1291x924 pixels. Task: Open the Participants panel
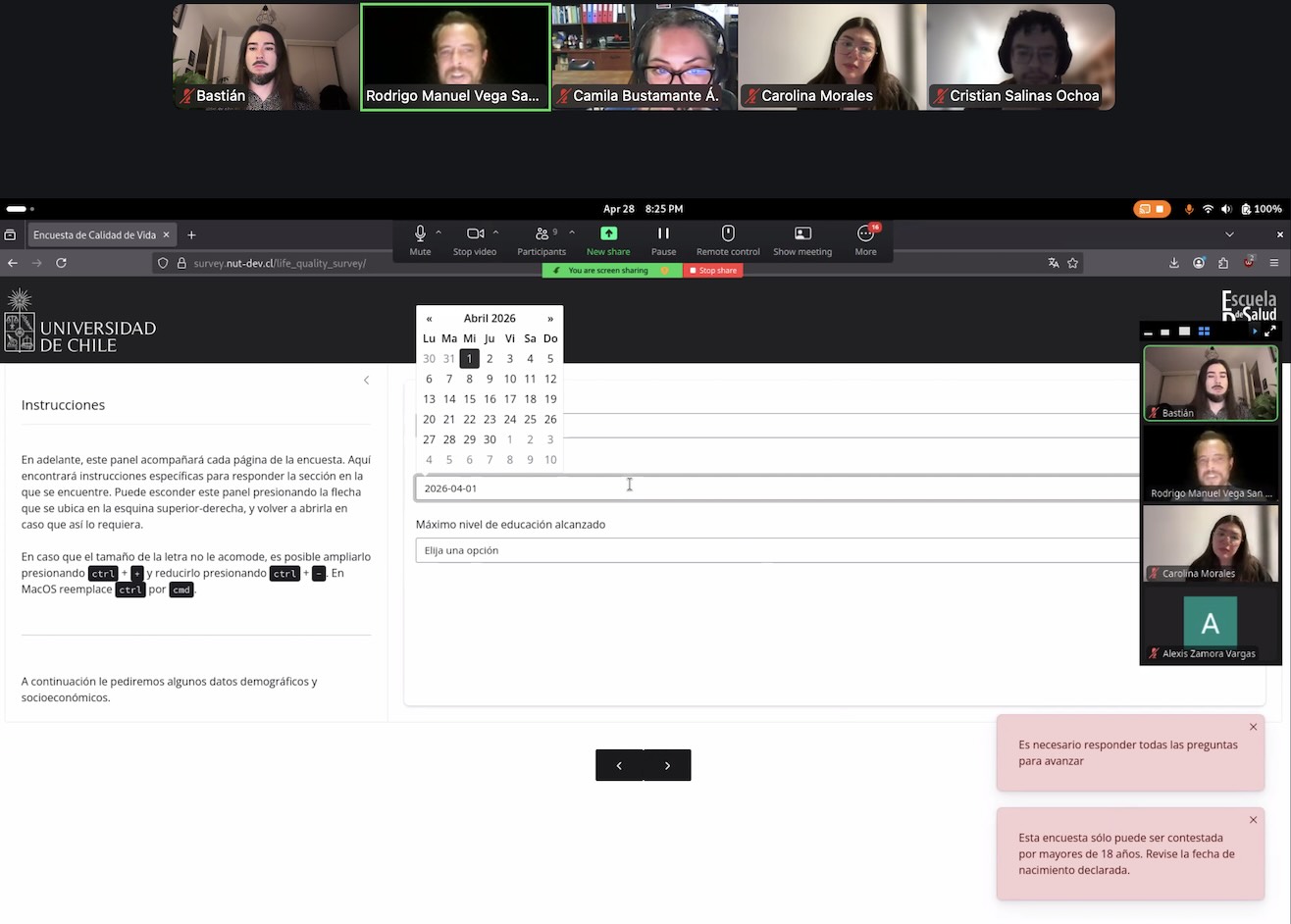542,233
